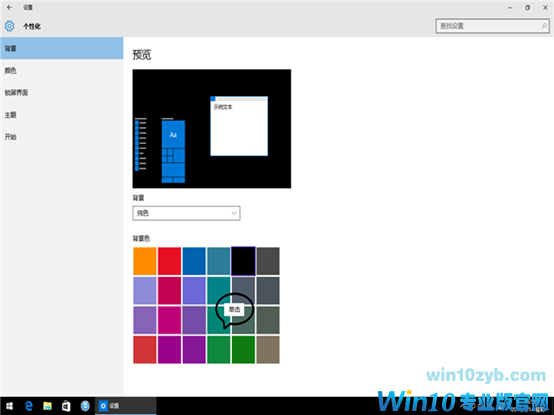Choose the gray-green swatch ending third row
The image size is (554, 415).
[268, 320]
